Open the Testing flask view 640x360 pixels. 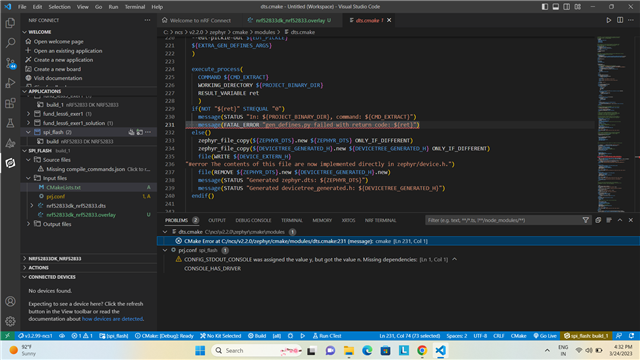point(10,123)
